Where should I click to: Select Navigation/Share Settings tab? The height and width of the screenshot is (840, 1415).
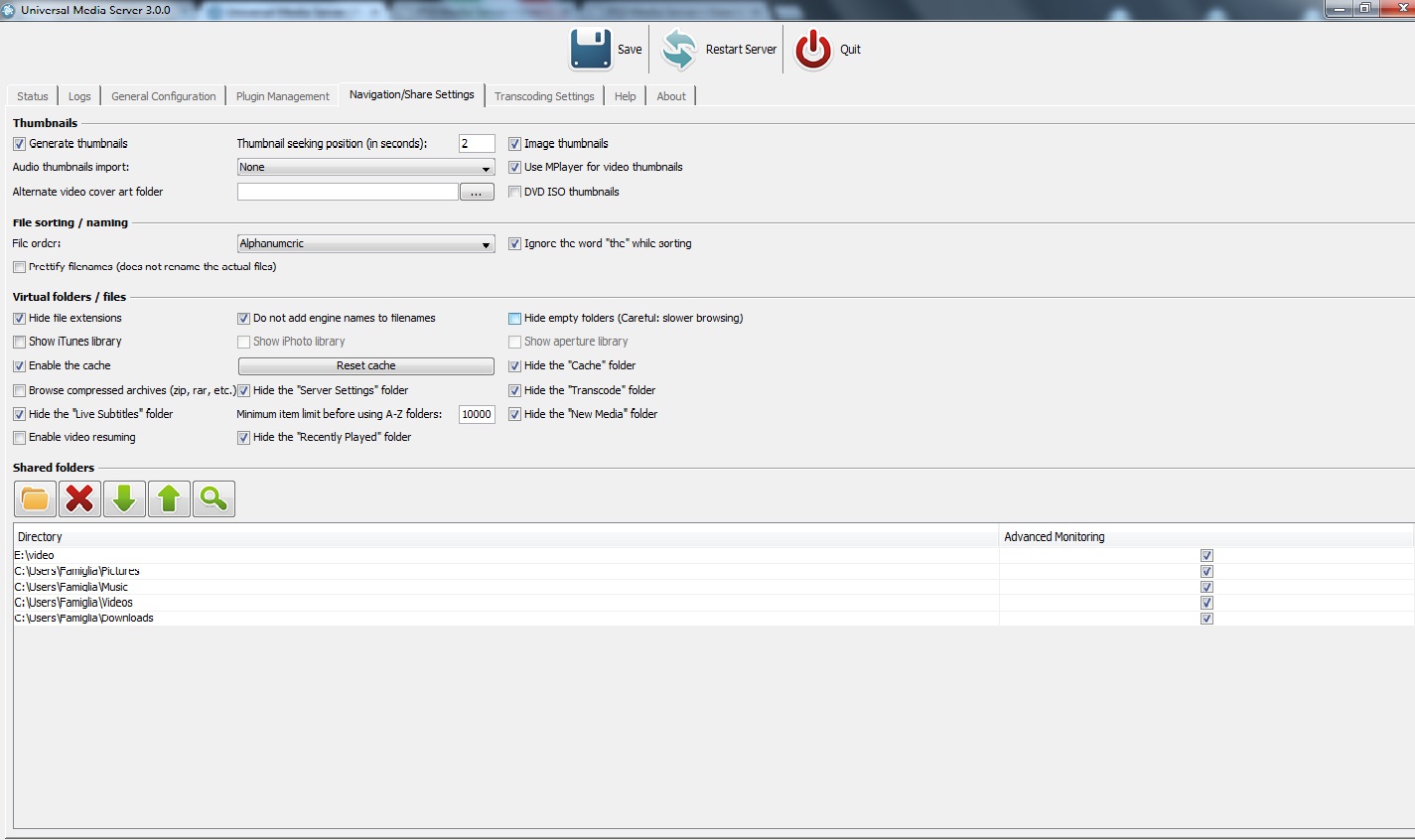(x=412, y=94)
